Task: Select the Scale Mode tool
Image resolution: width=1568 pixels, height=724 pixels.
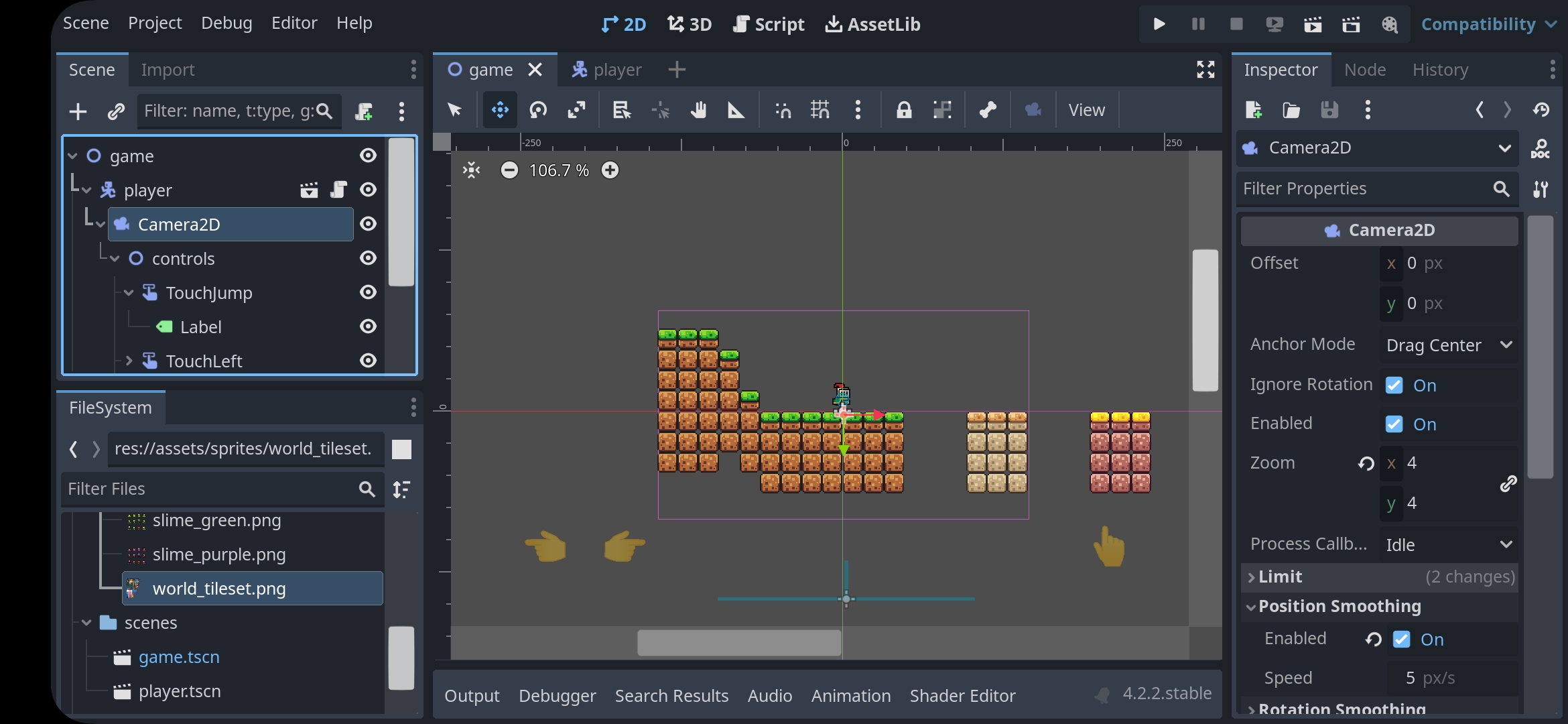Action: pyautogui.click(x=576, y=110)
